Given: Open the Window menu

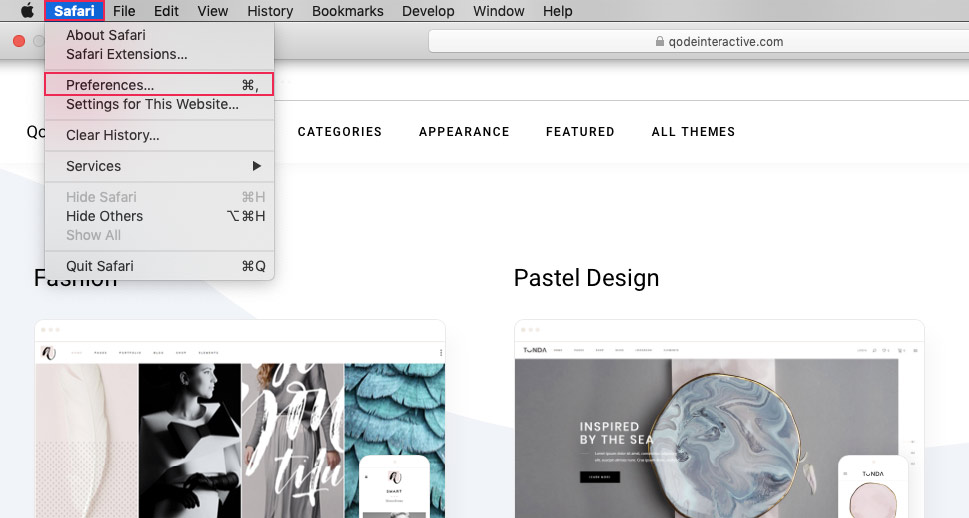Looking at the screenshot, I should 499,11.
